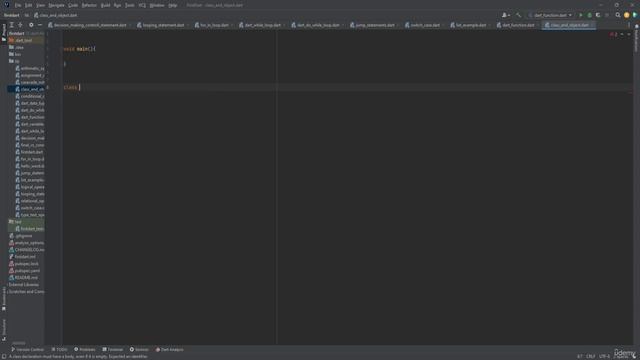Open the Services tool window

(x=139, y=349)
